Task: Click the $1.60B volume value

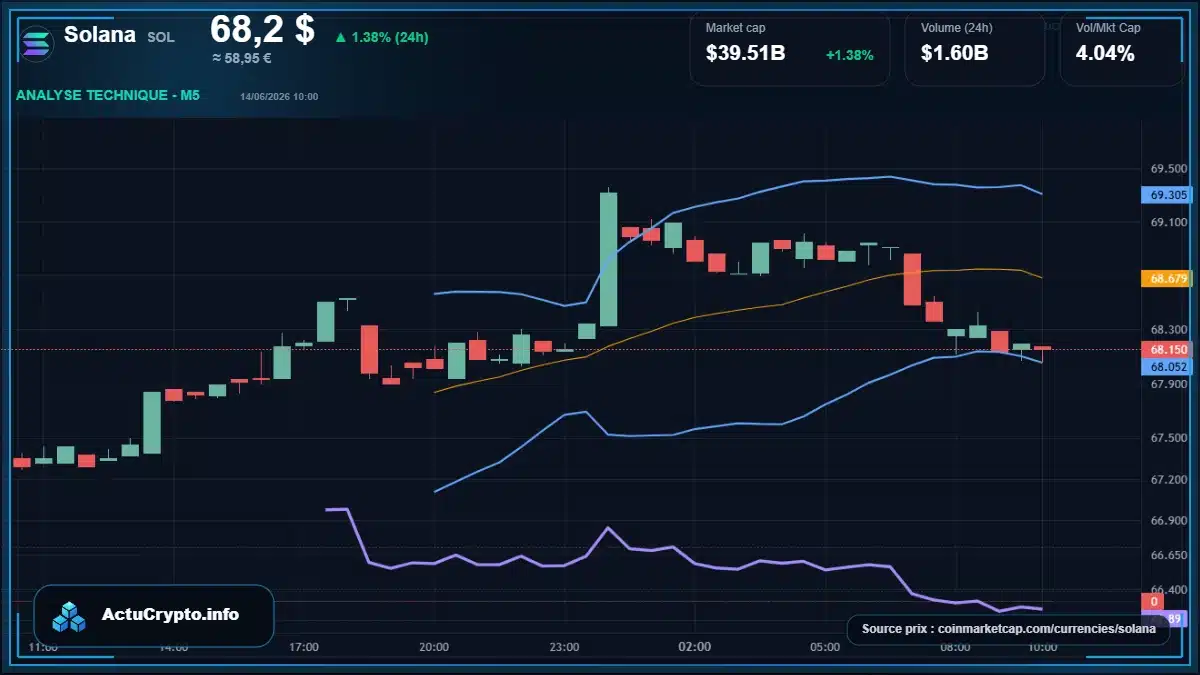Action: (954, 54)
